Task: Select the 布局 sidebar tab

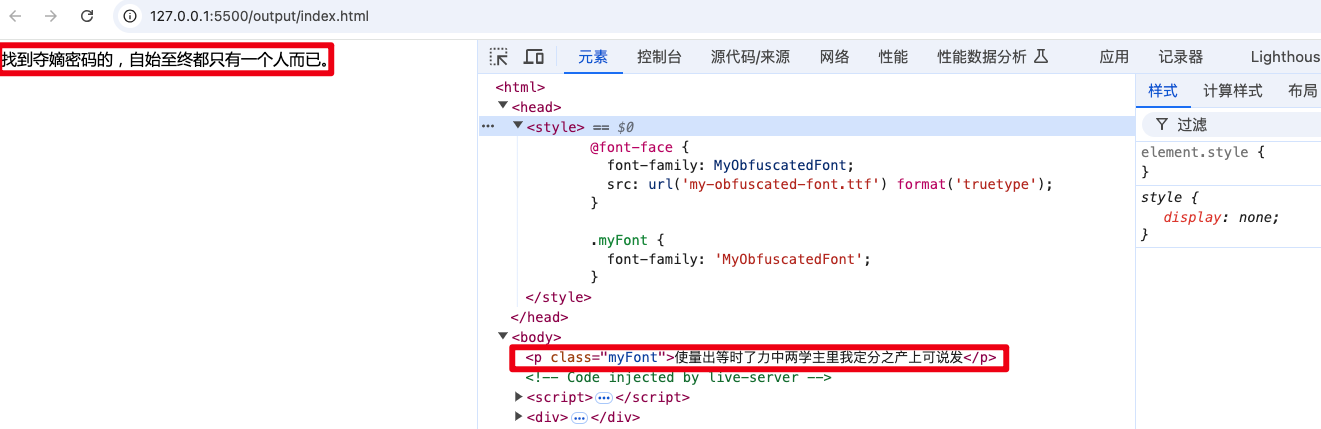Action: pos(1302,91)
